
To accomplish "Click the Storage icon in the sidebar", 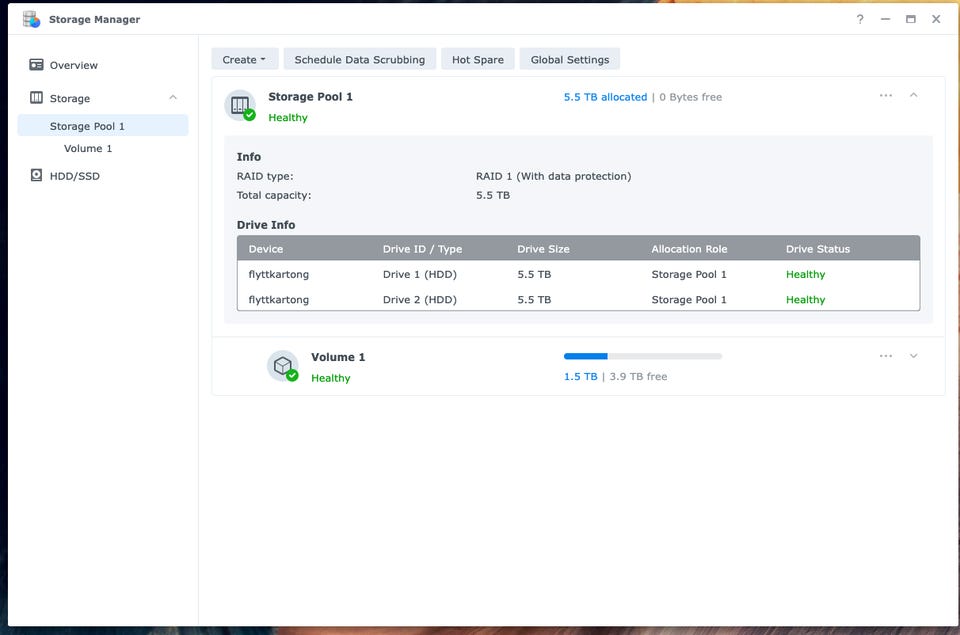I will click(37, 98).
